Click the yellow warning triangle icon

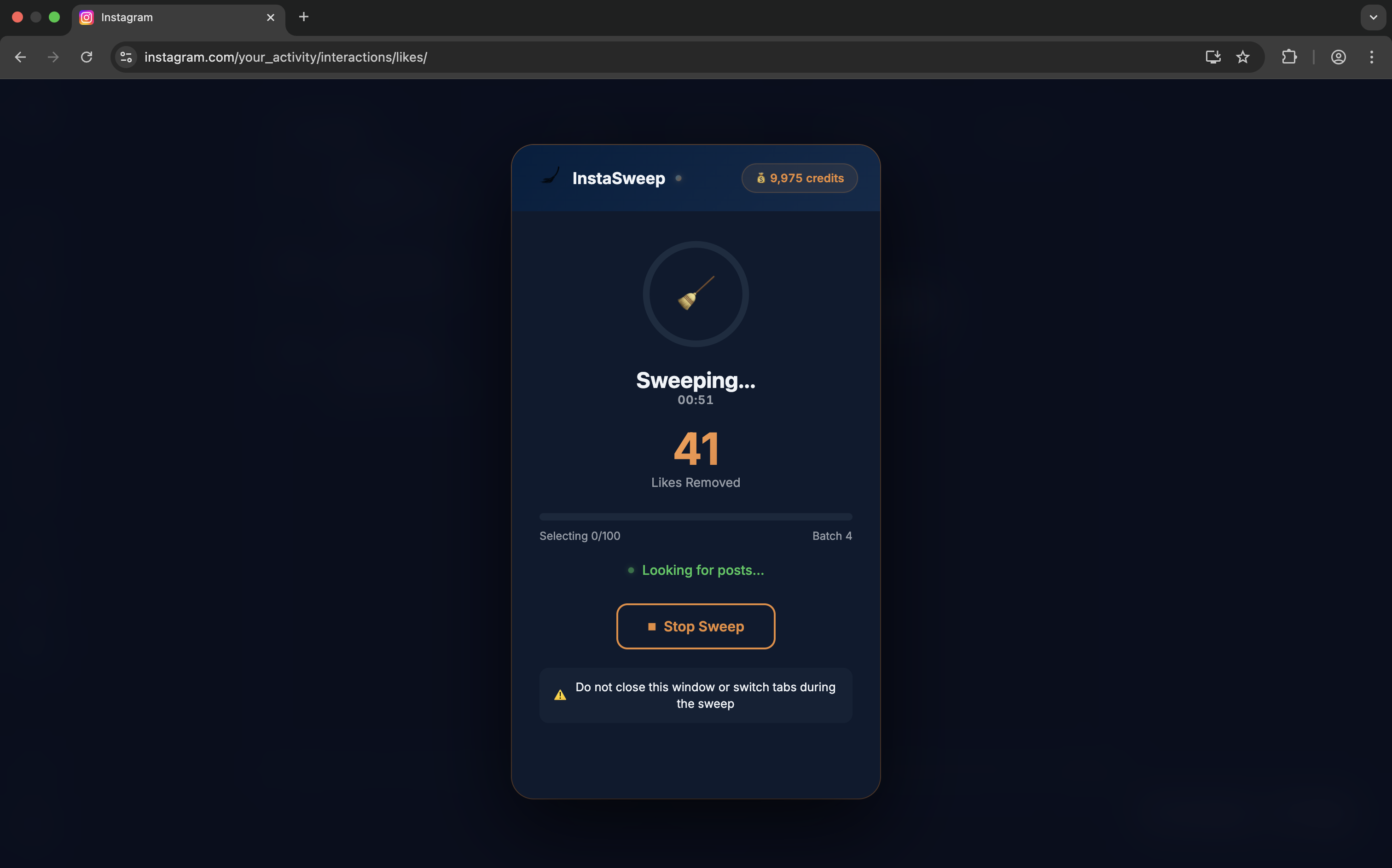pyautogui.click(x=560, y=695)
